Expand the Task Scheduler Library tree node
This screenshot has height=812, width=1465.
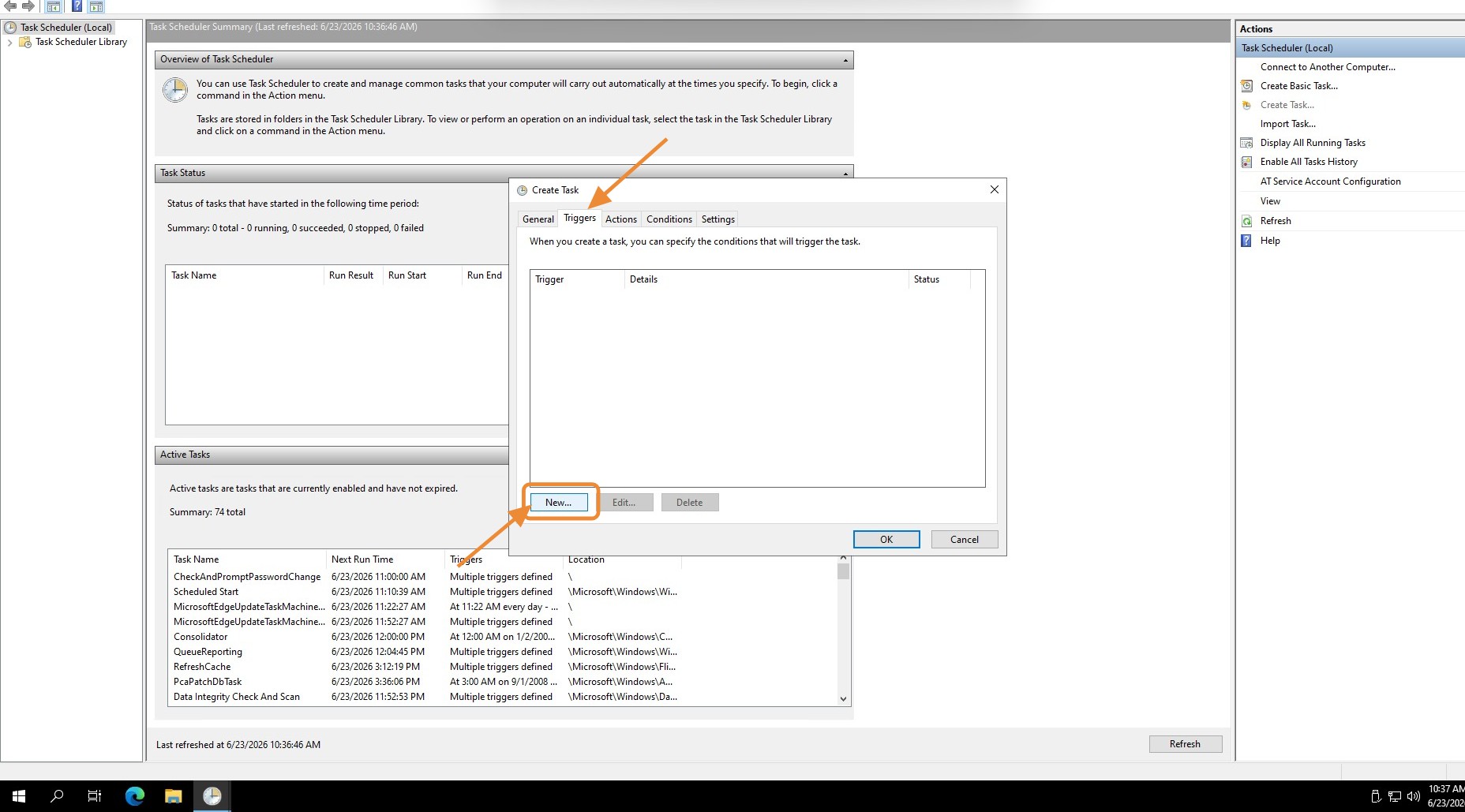pyautogui.click(x=9, y=43)
